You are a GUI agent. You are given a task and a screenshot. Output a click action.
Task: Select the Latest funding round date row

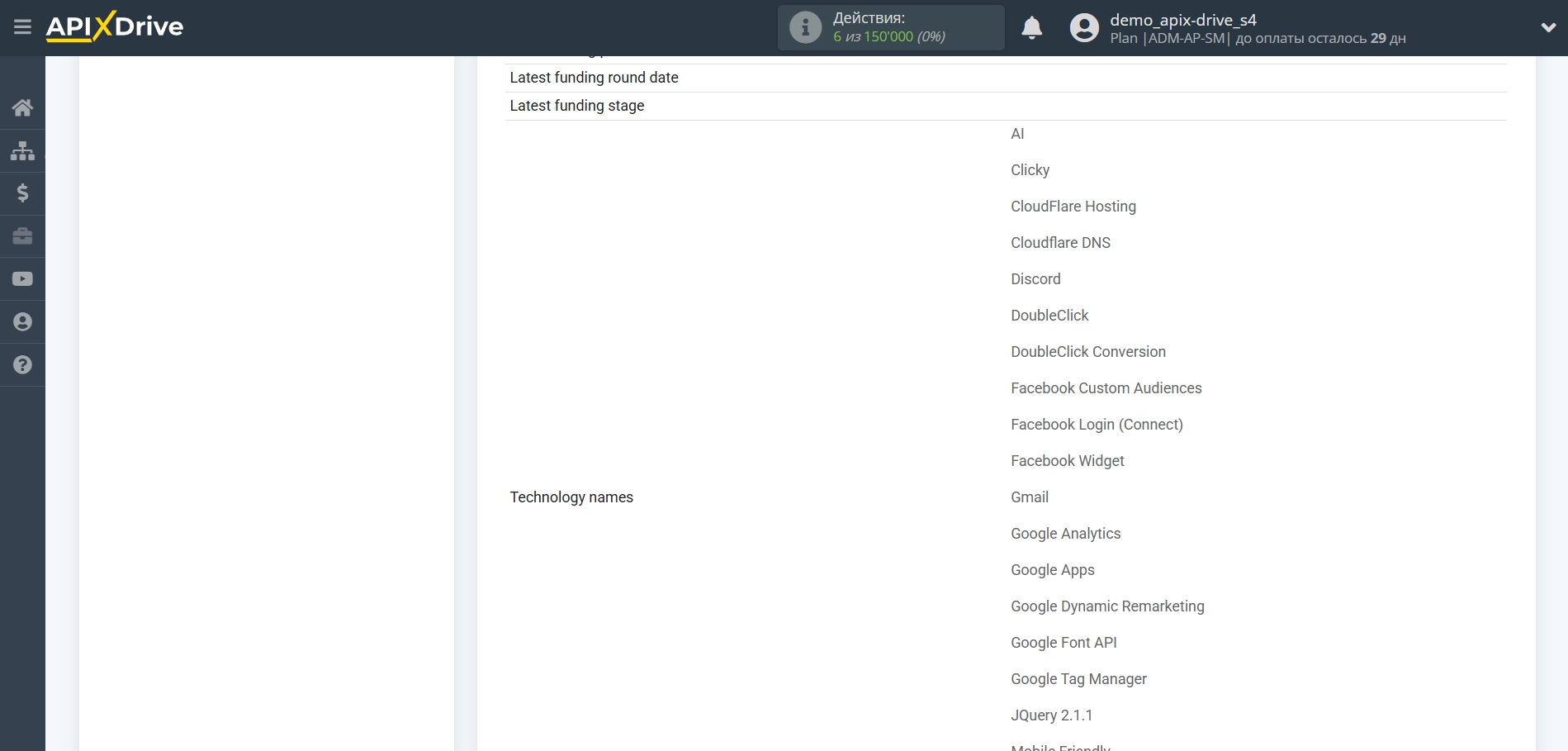(x=594, y=78)
